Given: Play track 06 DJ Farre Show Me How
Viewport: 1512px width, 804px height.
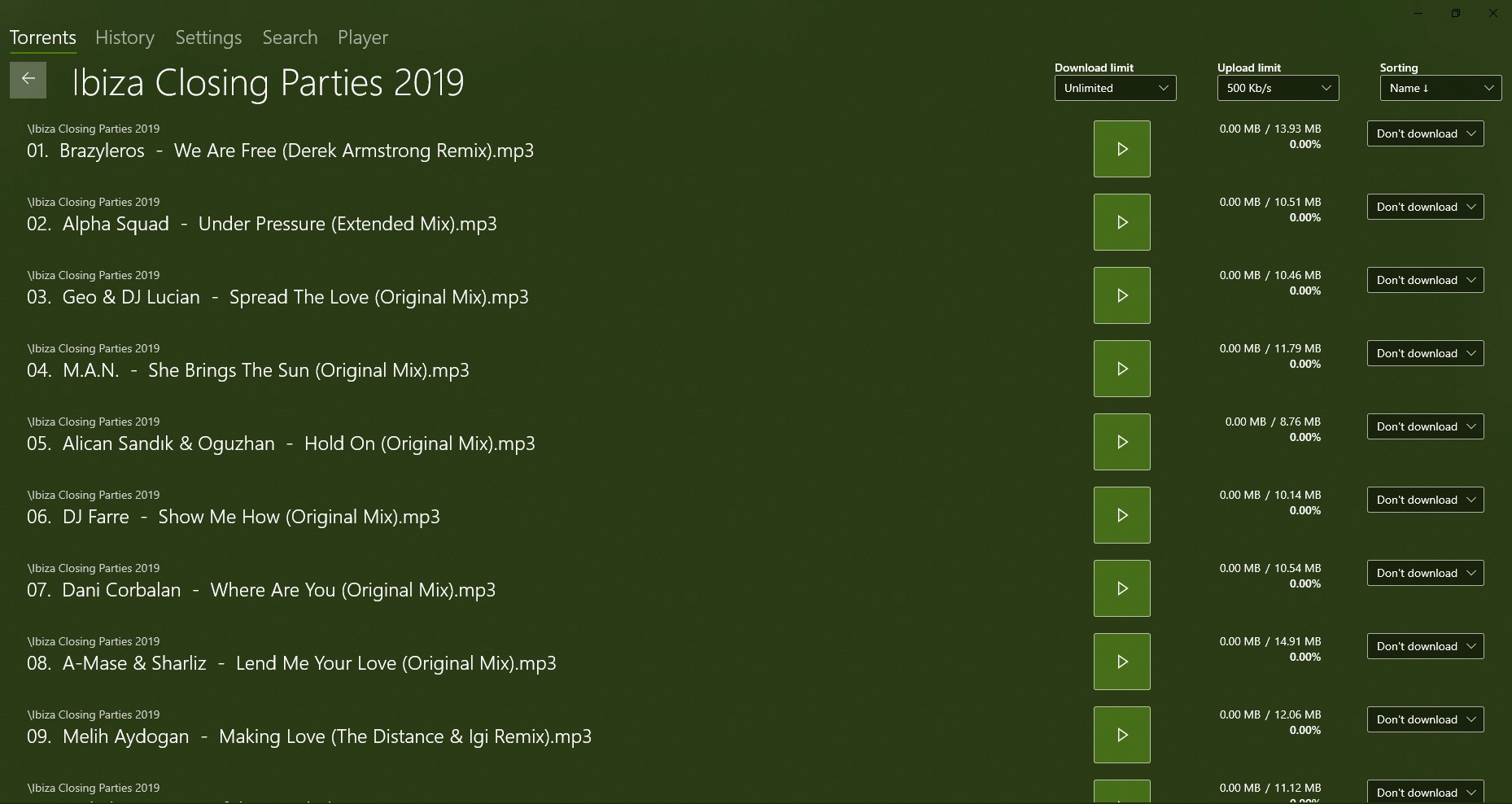Looking at the screenshot, I should point(1121,515).
